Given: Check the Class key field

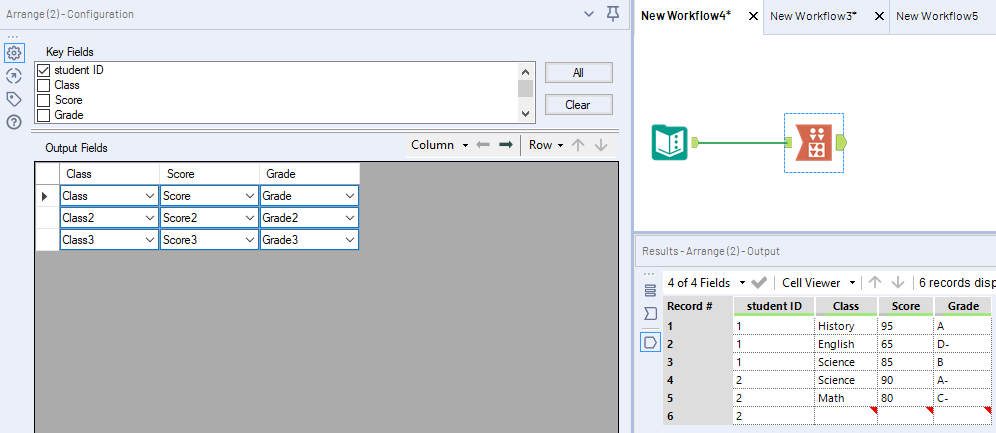Looking at the screenshot, I should pos(43,86).
